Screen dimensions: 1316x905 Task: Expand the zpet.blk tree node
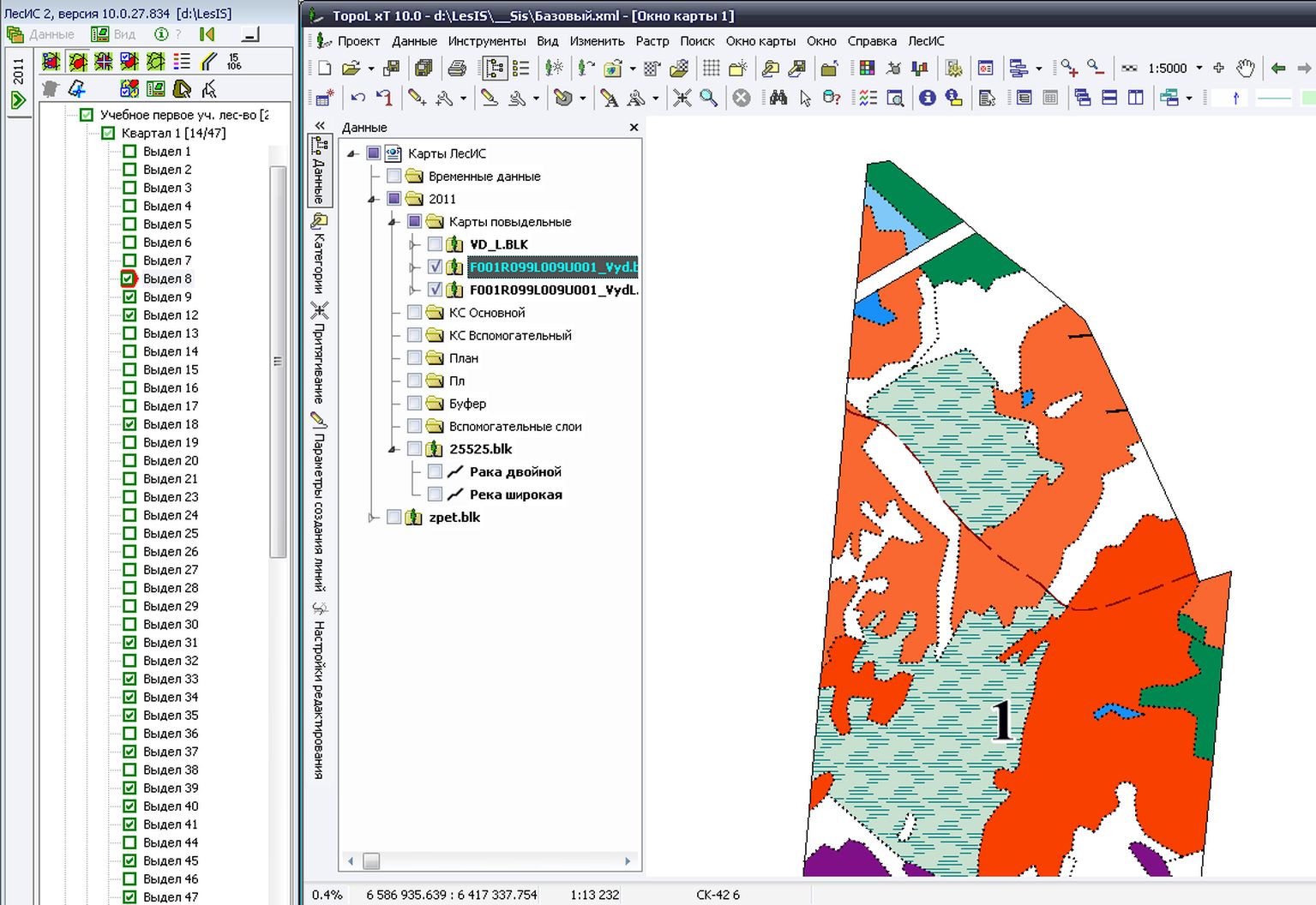click(372, 518)
